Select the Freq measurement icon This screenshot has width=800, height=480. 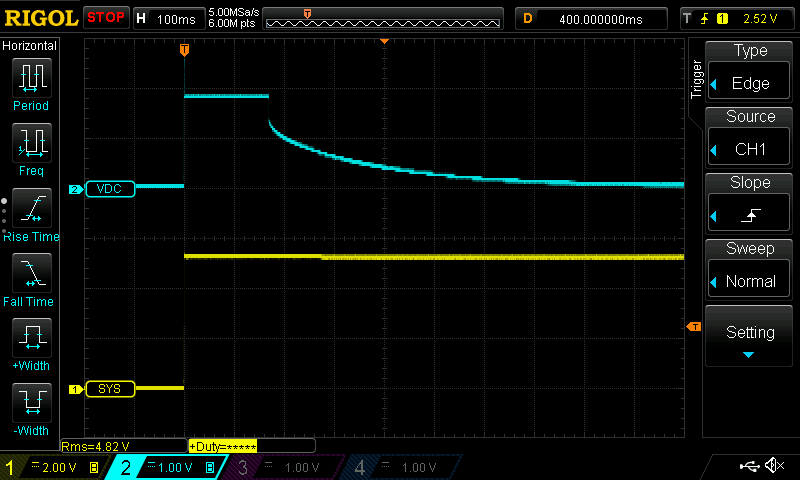click(x=31, y=144)
